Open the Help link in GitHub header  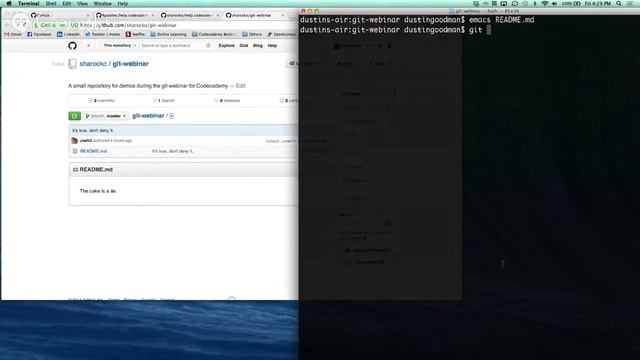pos(272,46)
